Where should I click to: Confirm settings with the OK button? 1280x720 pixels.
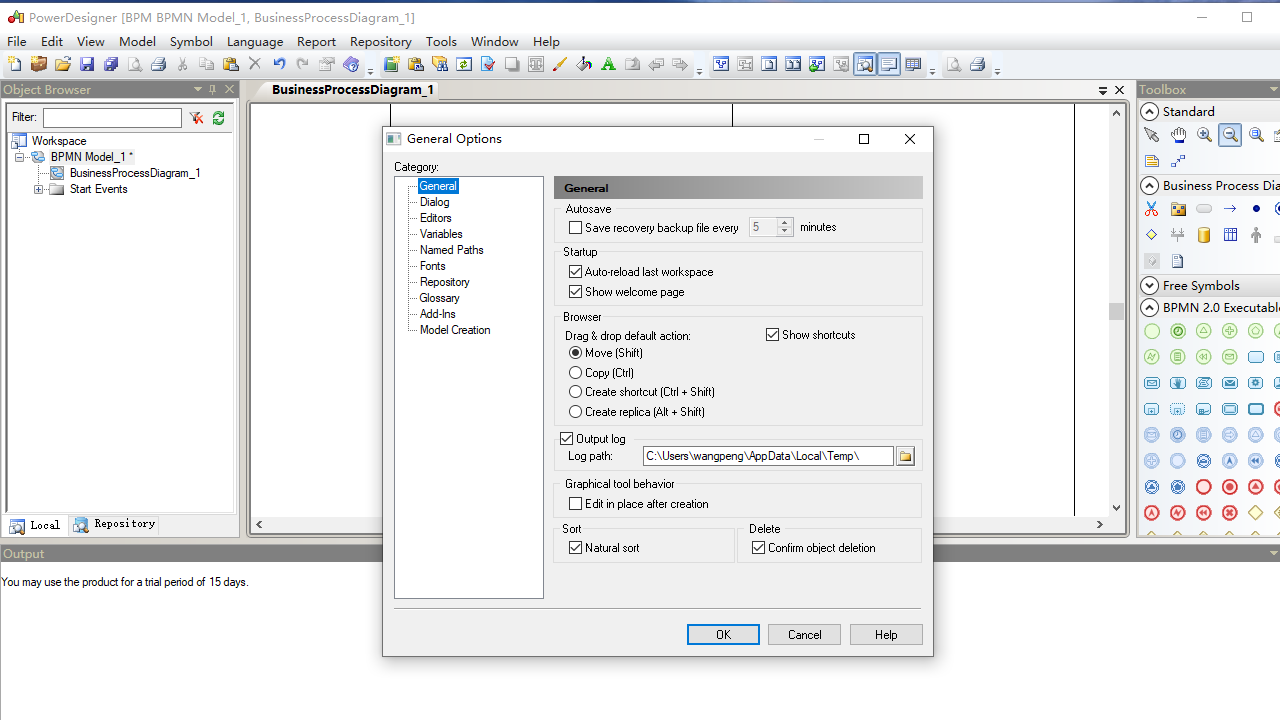pos(722,634)
